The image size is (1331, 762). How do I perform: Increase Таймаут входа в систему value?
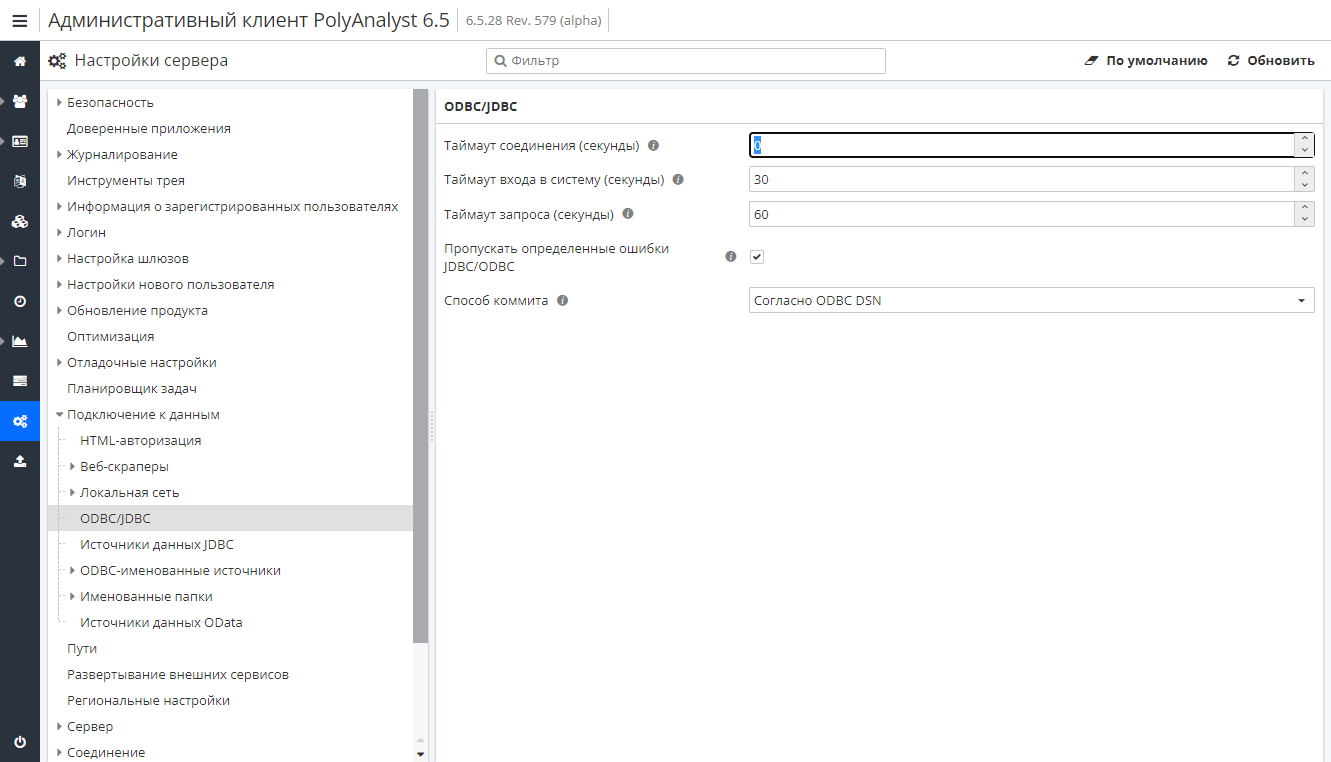tap(1304, 173)
